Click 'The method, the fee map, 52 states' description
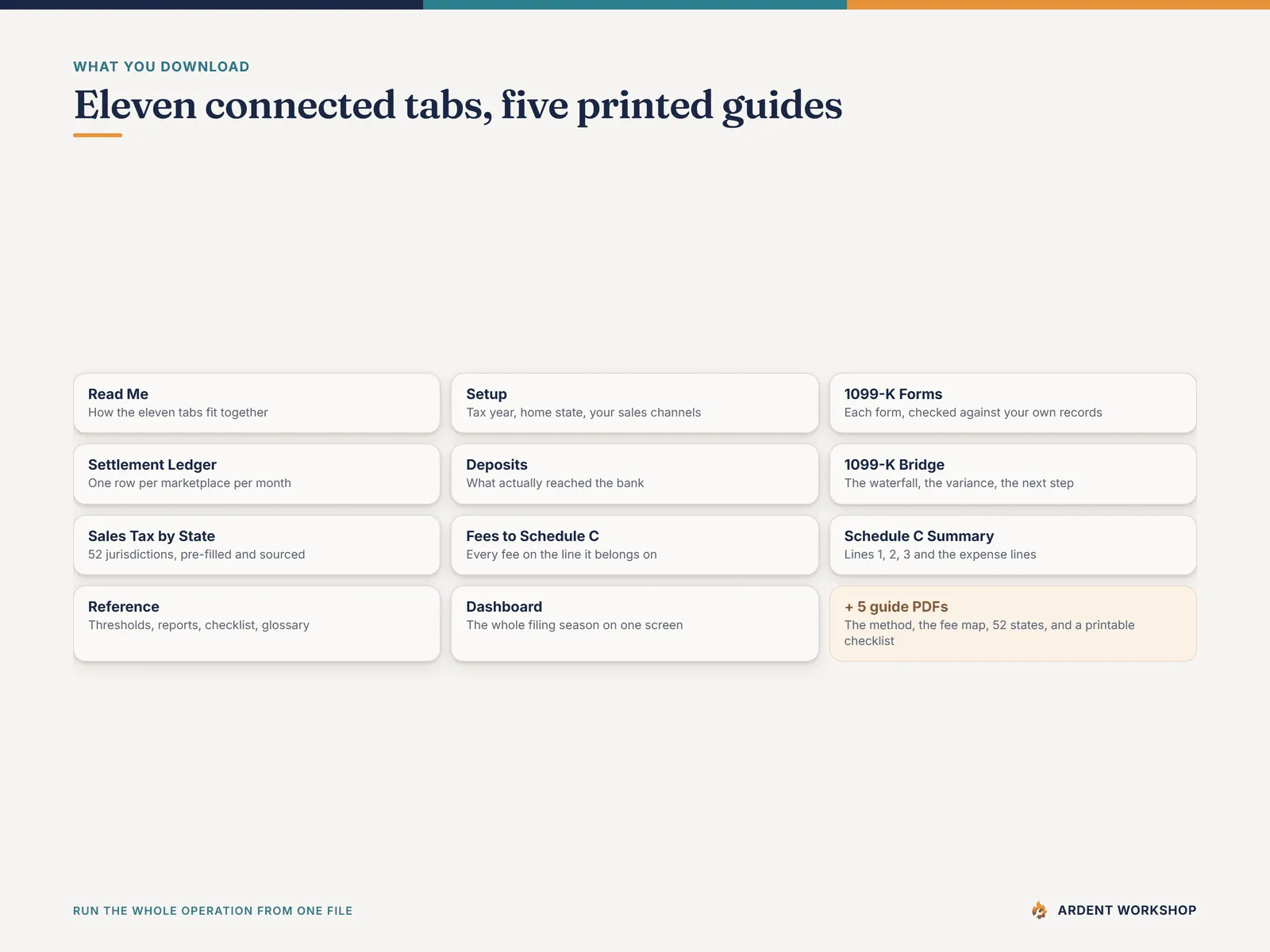Viewport: 1270px width, 952px height. point(990,633)
